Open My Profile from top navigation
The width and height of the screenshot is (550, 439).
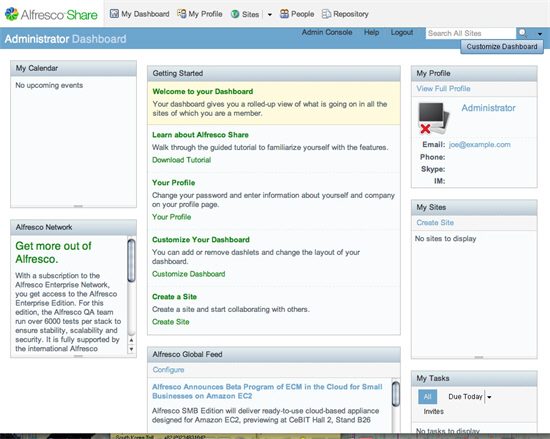coord(205,14)
